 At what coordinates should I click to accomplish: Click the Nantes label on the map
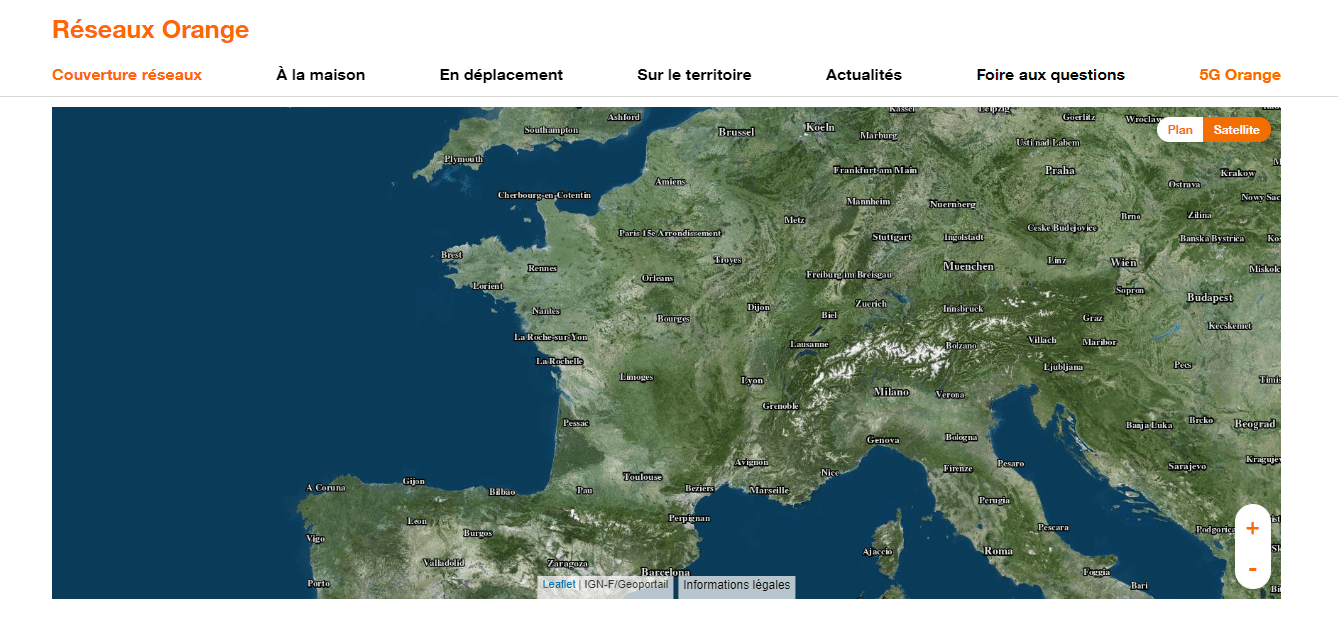[547, 311]
